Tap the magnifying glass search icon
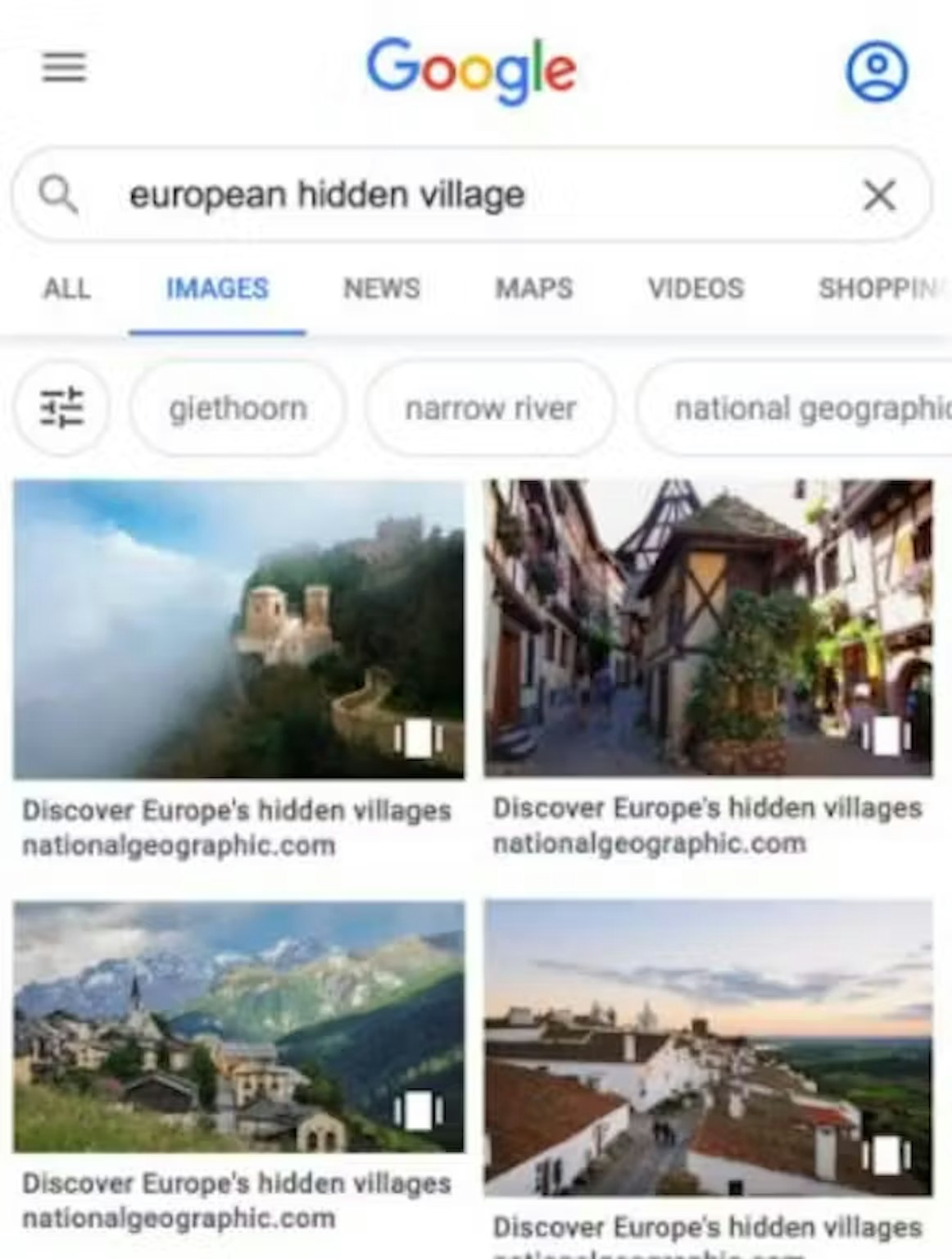This screenshot has width=952, height=1259. [58, 195]
